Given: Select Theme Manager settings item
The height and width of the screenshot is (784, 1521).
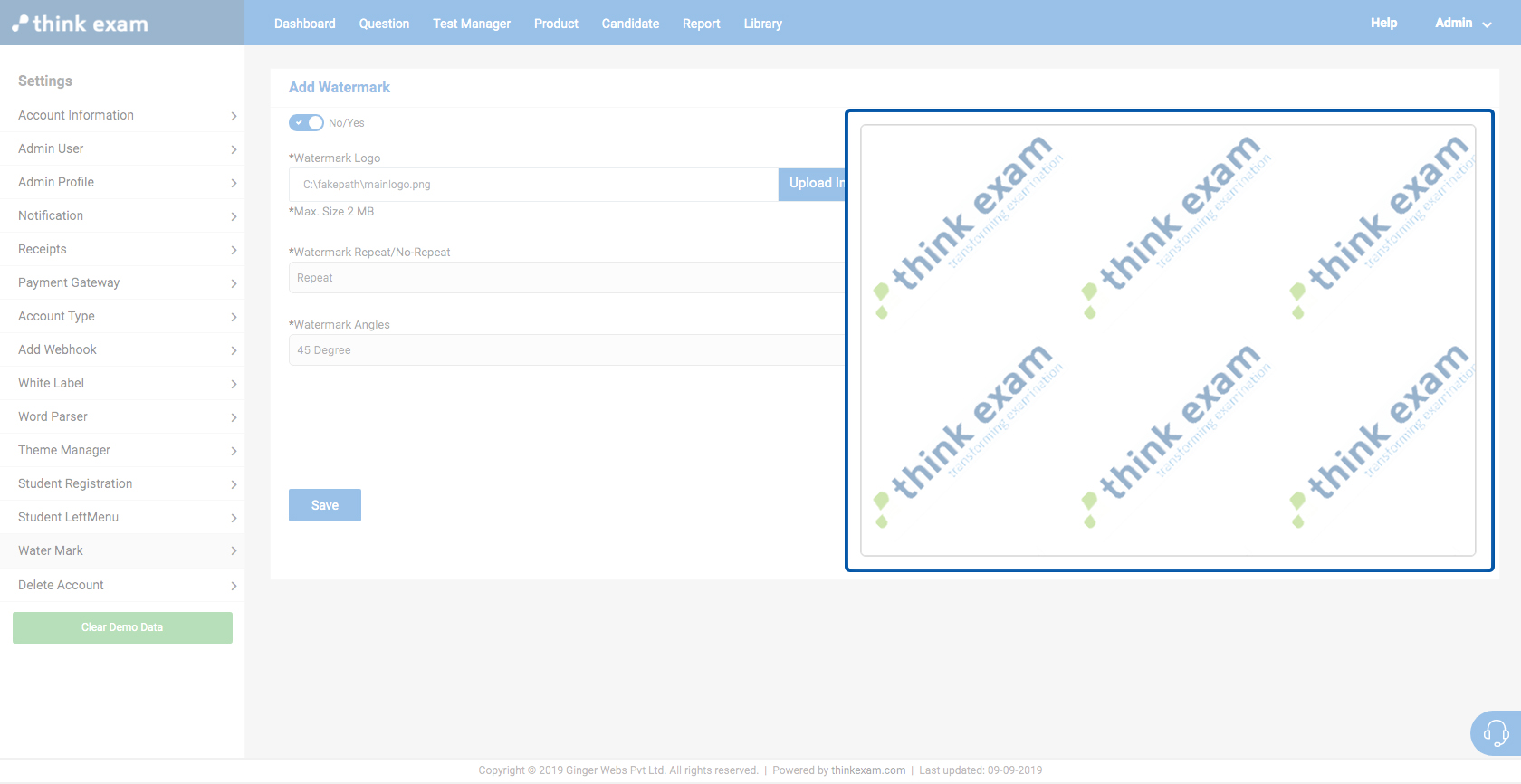Looking at the screenshot, I should 122,451.
